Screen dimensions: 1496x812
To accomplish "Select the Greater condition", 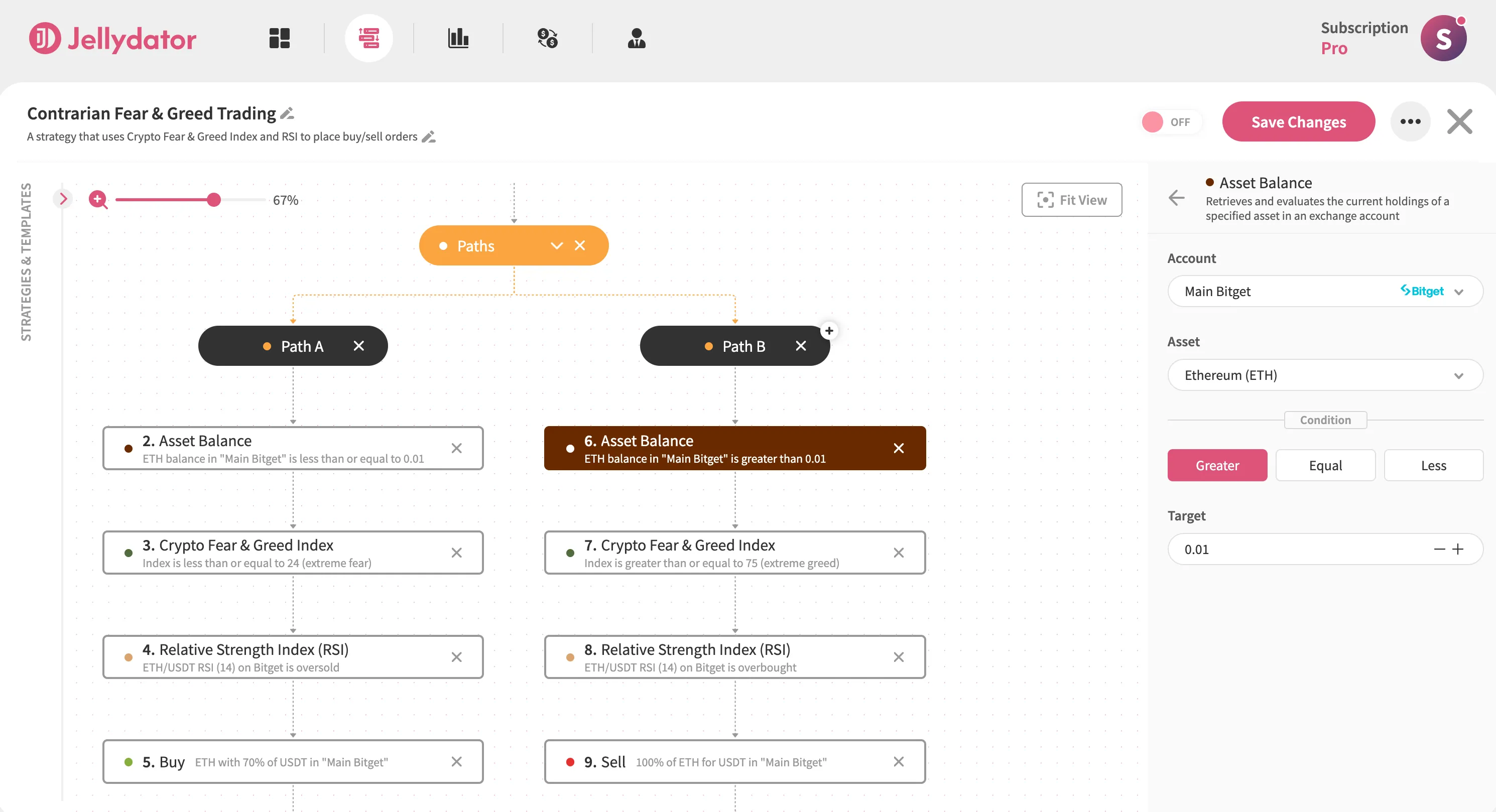I will (1217, 465).
